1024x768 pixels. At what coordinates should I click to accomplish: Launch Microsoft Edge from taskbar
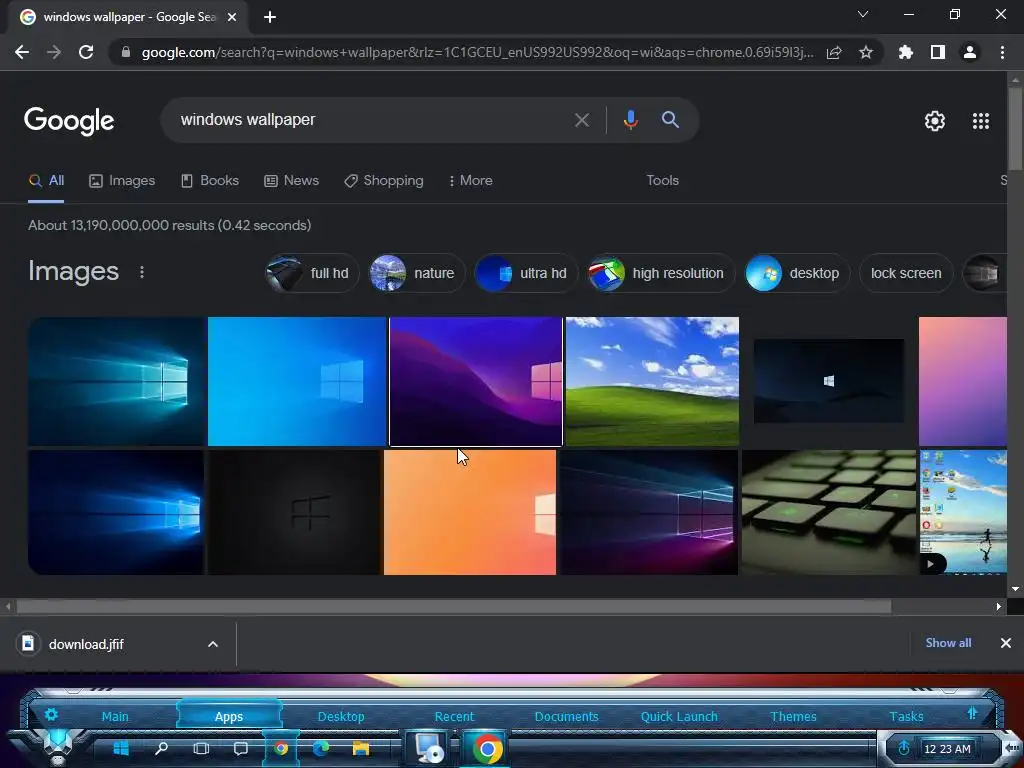[321, 748]
